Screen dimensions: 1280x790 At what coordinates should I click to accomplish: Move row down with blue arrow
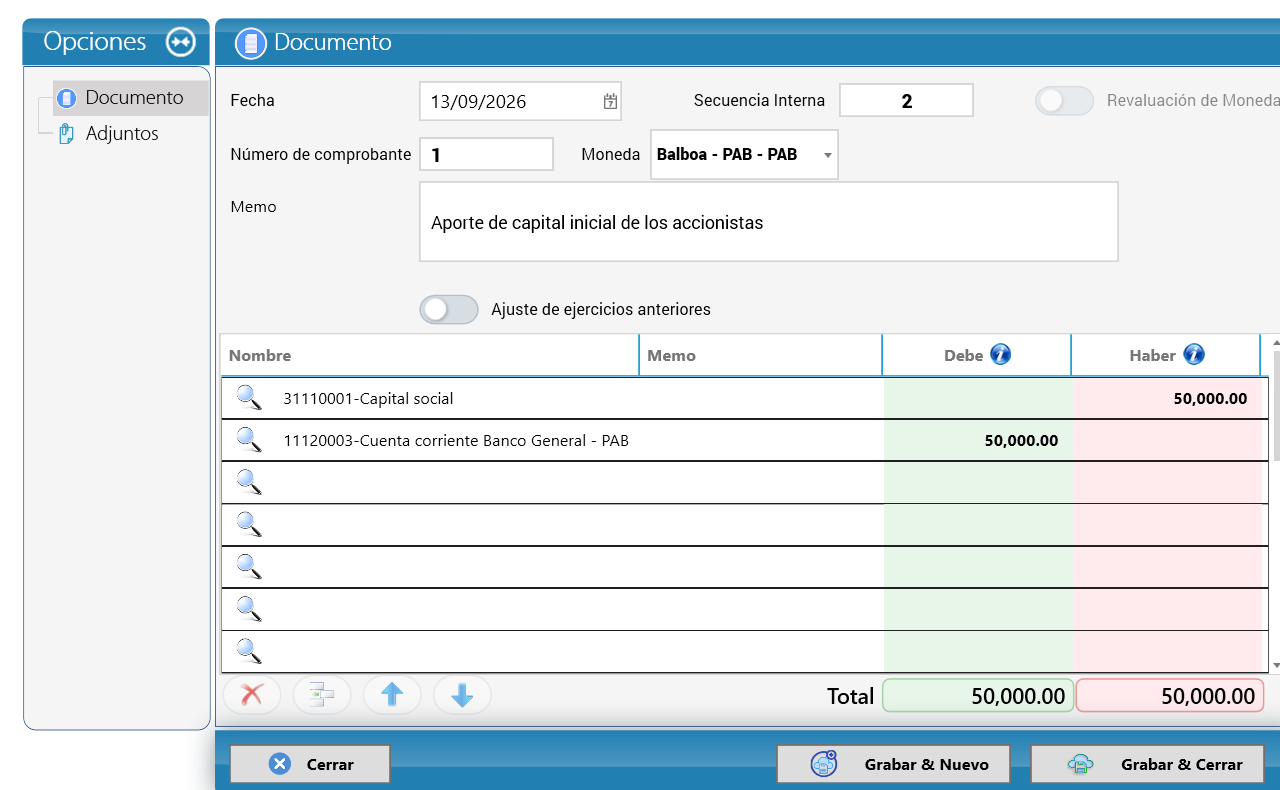point(462,695)
